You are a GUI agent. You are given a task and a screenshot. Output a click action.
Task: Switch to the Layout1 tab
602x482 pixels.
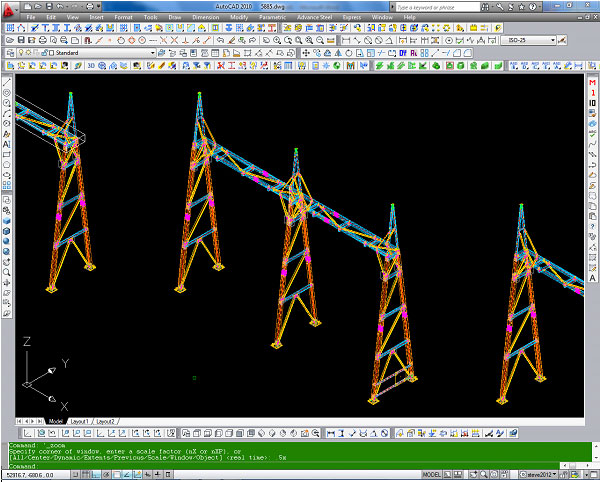(78, 421)
